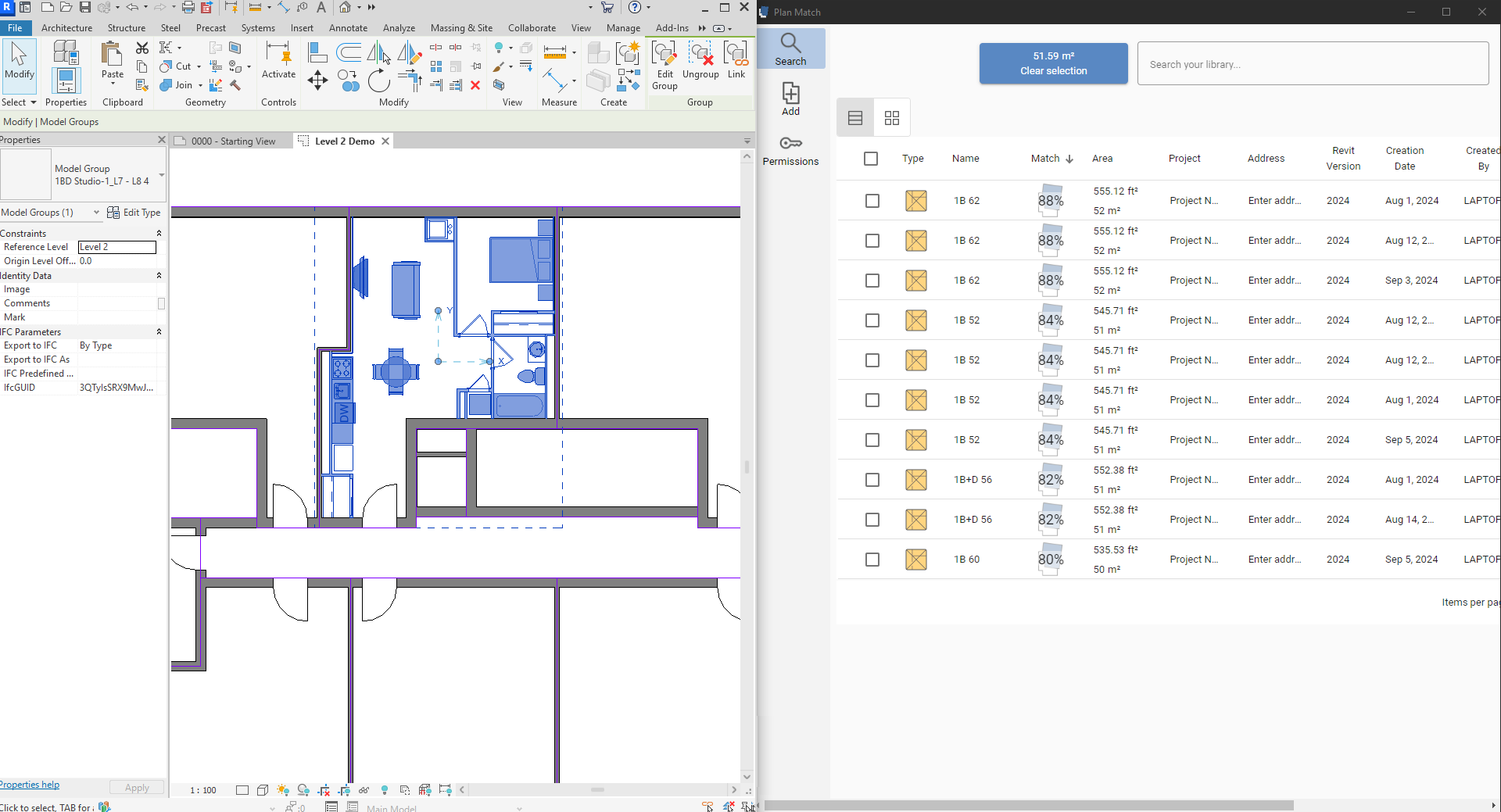Expand the Select panel dropdown
This screenshot has width=1501, height=812.
click(33, 102)
